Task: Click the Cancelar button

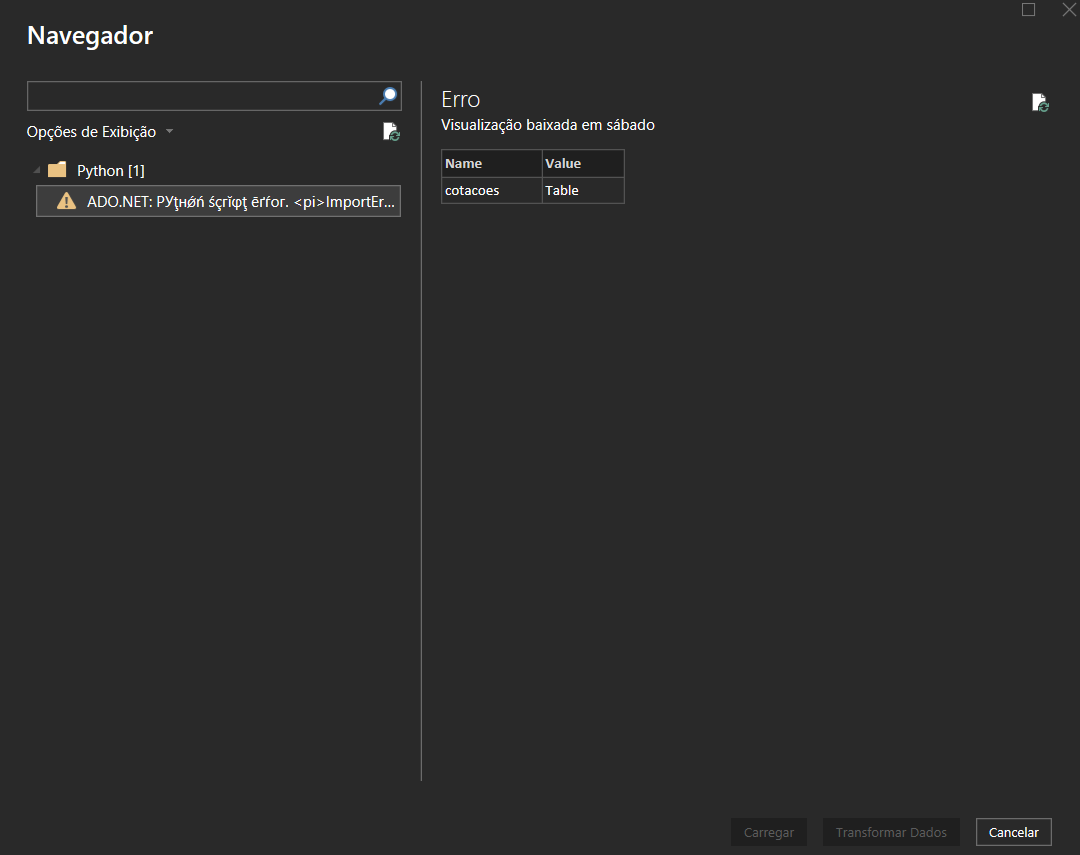Action: coord(1013,832)
